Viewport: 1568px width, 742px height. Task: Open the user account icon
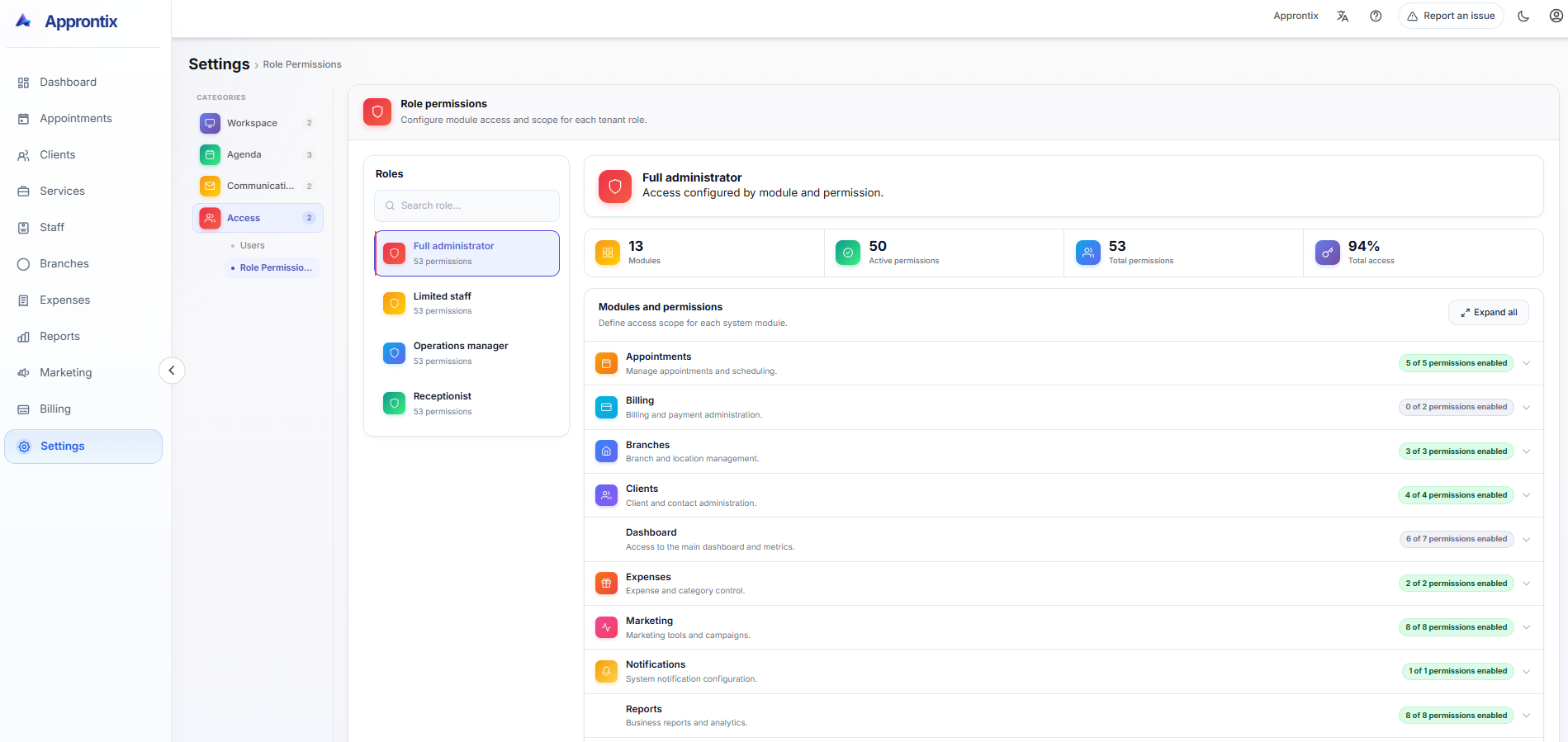[x=1556, y=16]
